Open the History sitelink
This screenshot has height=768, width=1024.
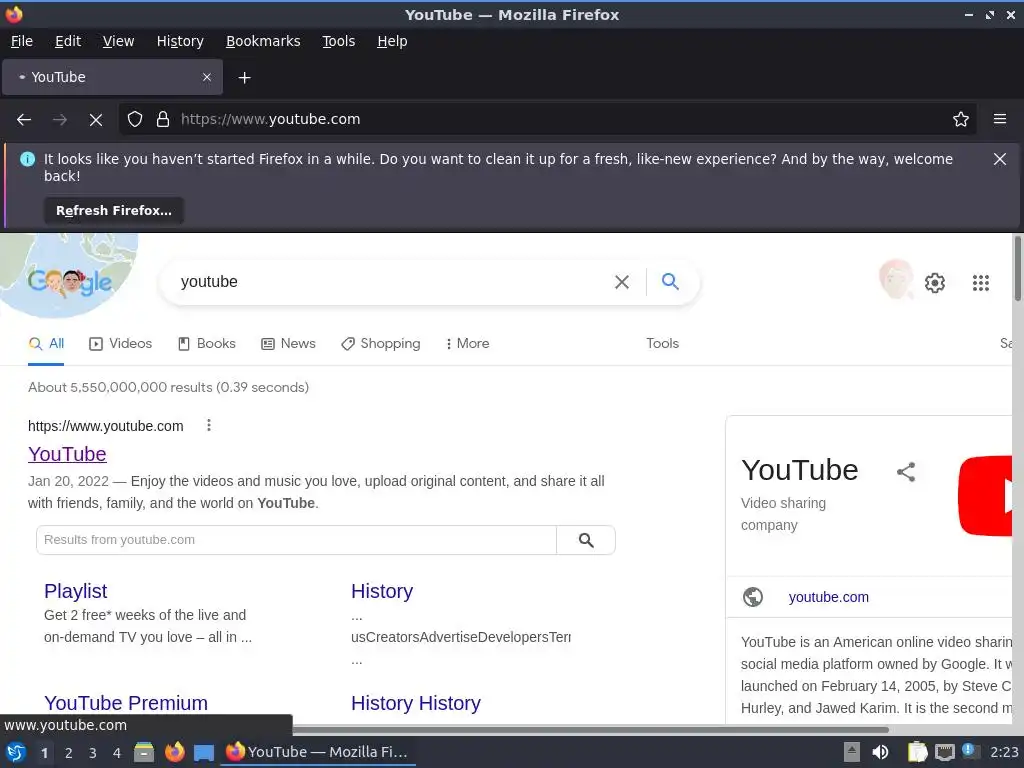382,591
